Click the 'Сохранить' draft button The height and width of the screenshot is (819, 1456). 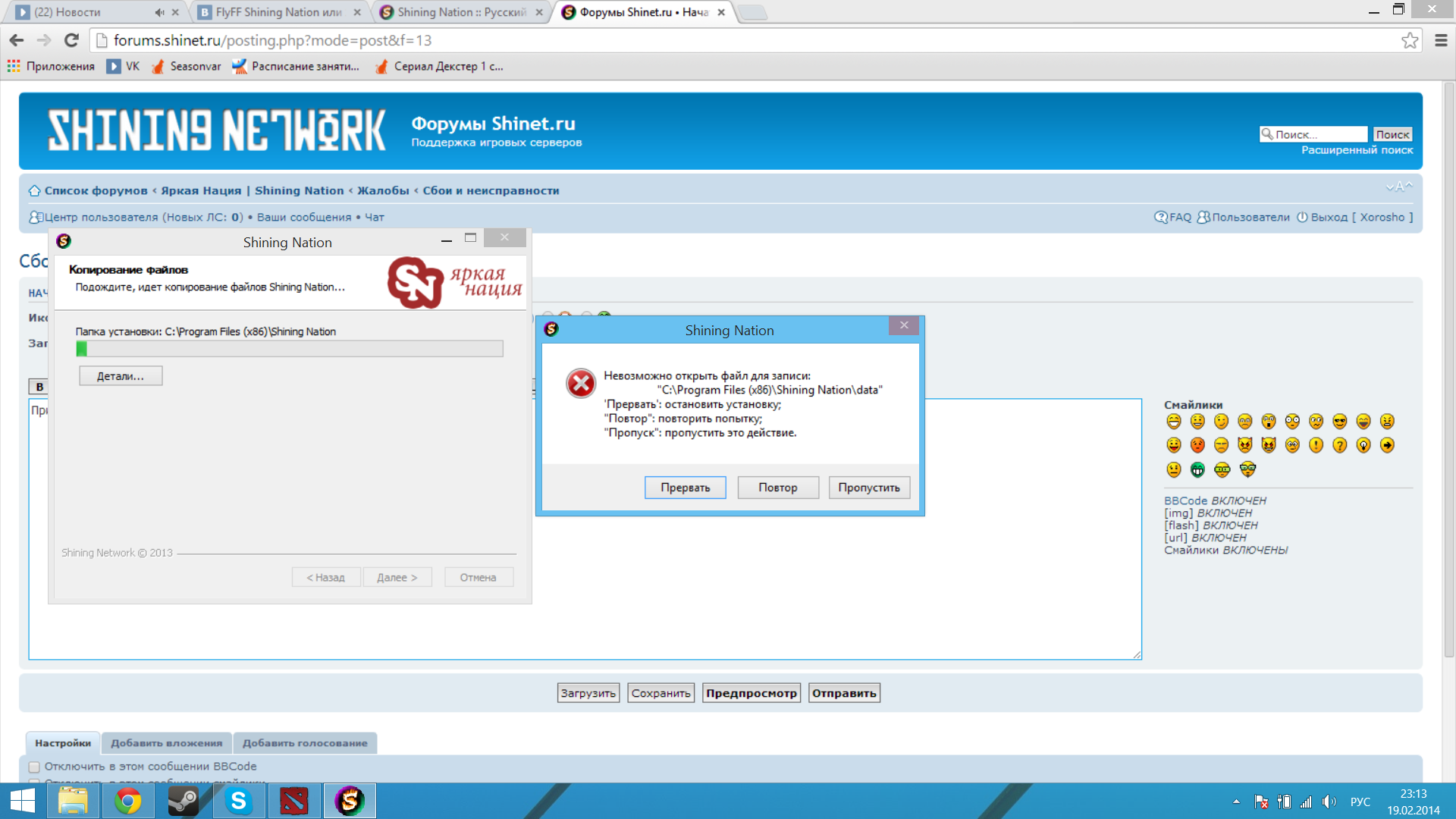661,693
